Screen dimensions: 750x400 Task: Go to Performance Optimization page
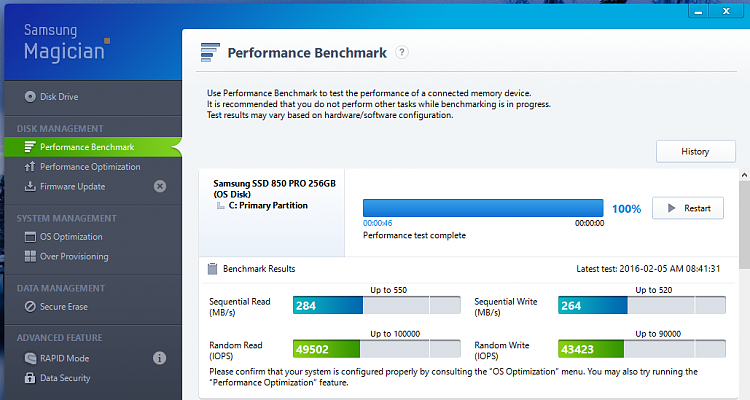point(90,167)
